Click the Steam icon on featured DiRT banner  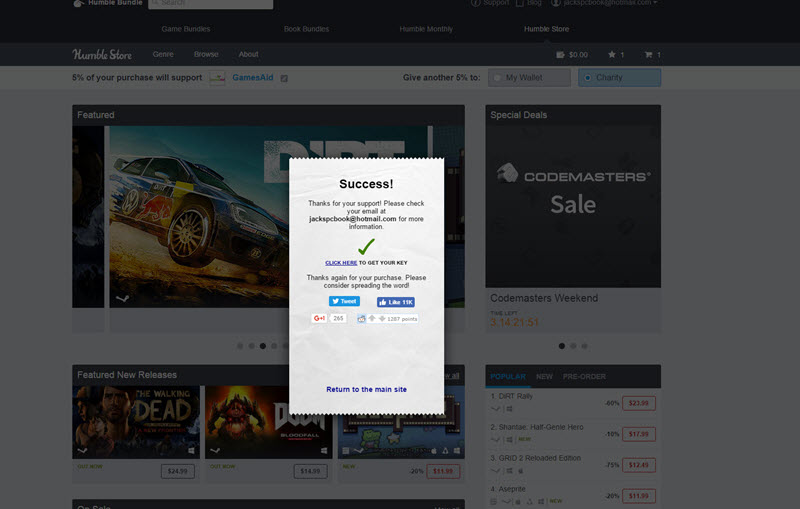point(122,298)
